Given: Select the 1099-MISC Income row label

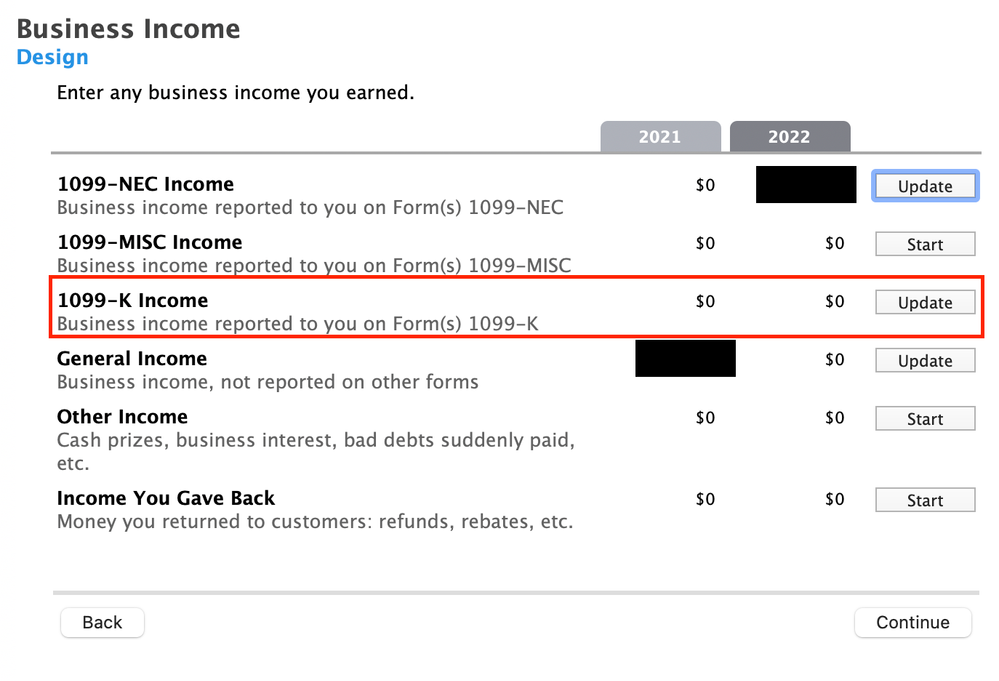Looking at the screenshot, I should [x=149, y=242].
